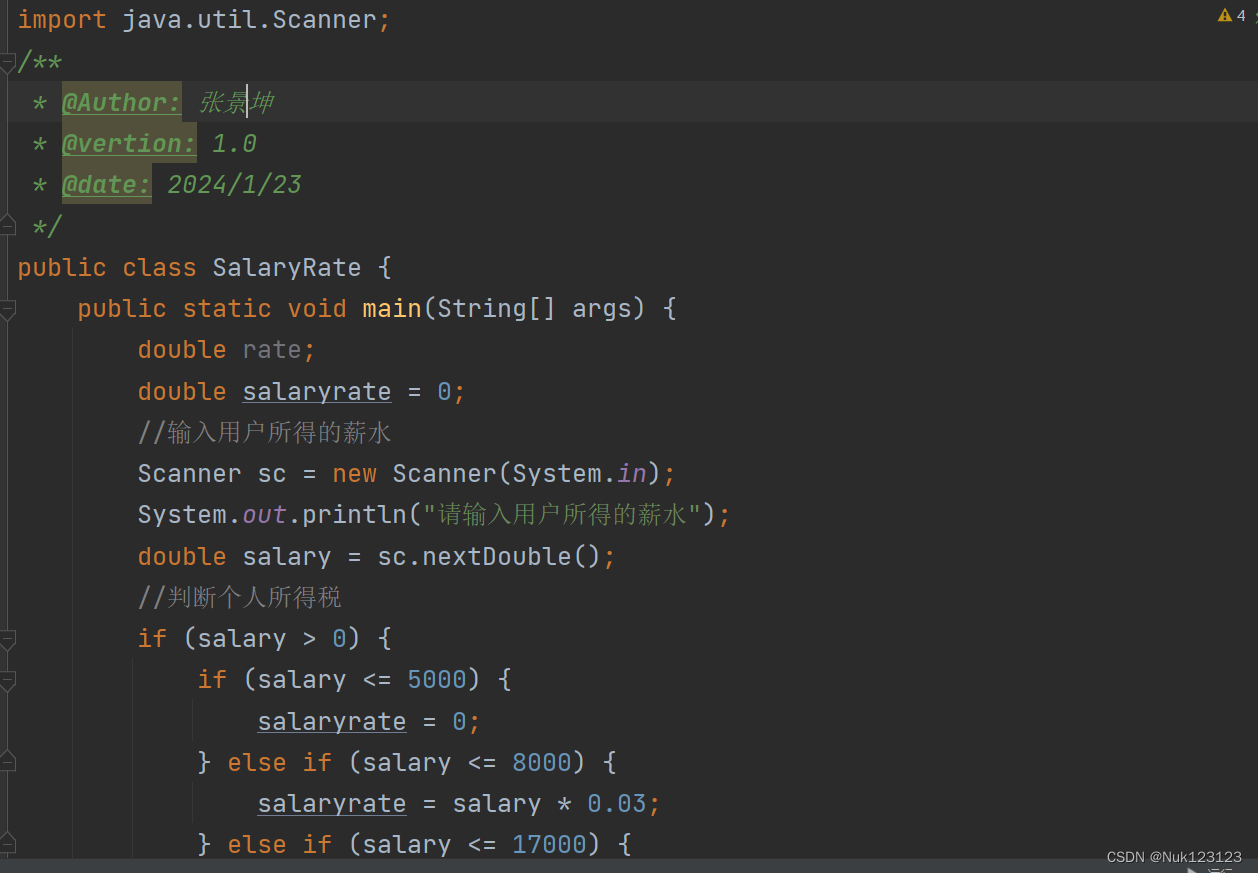Click the warning count number 4
The width and height of the screenshot is (1258, 873).
pos(1241,16)
